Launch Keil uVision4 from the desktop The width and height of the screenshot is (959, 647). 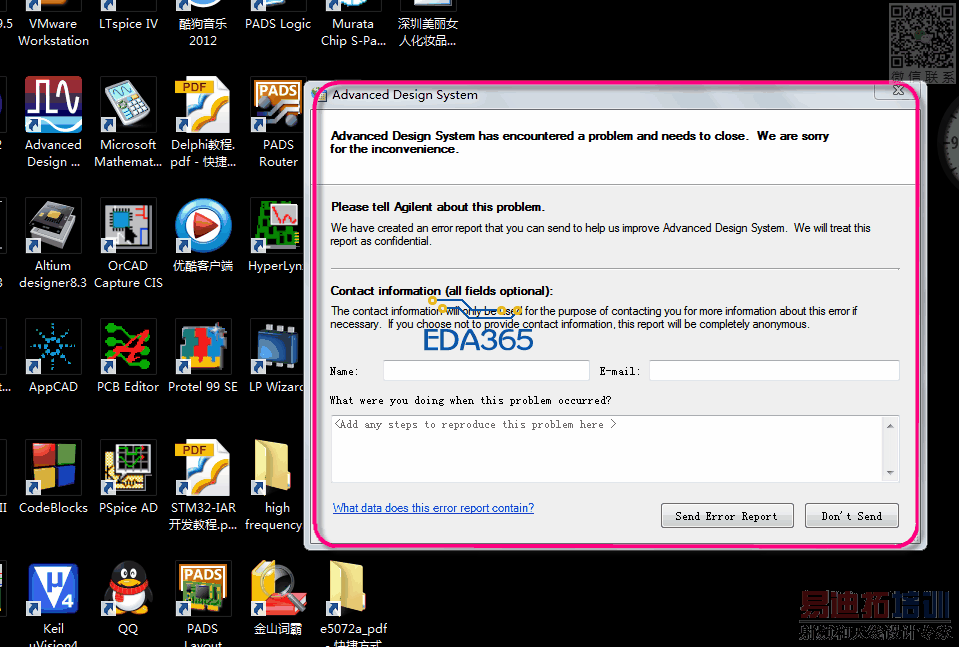click(53, 604)
